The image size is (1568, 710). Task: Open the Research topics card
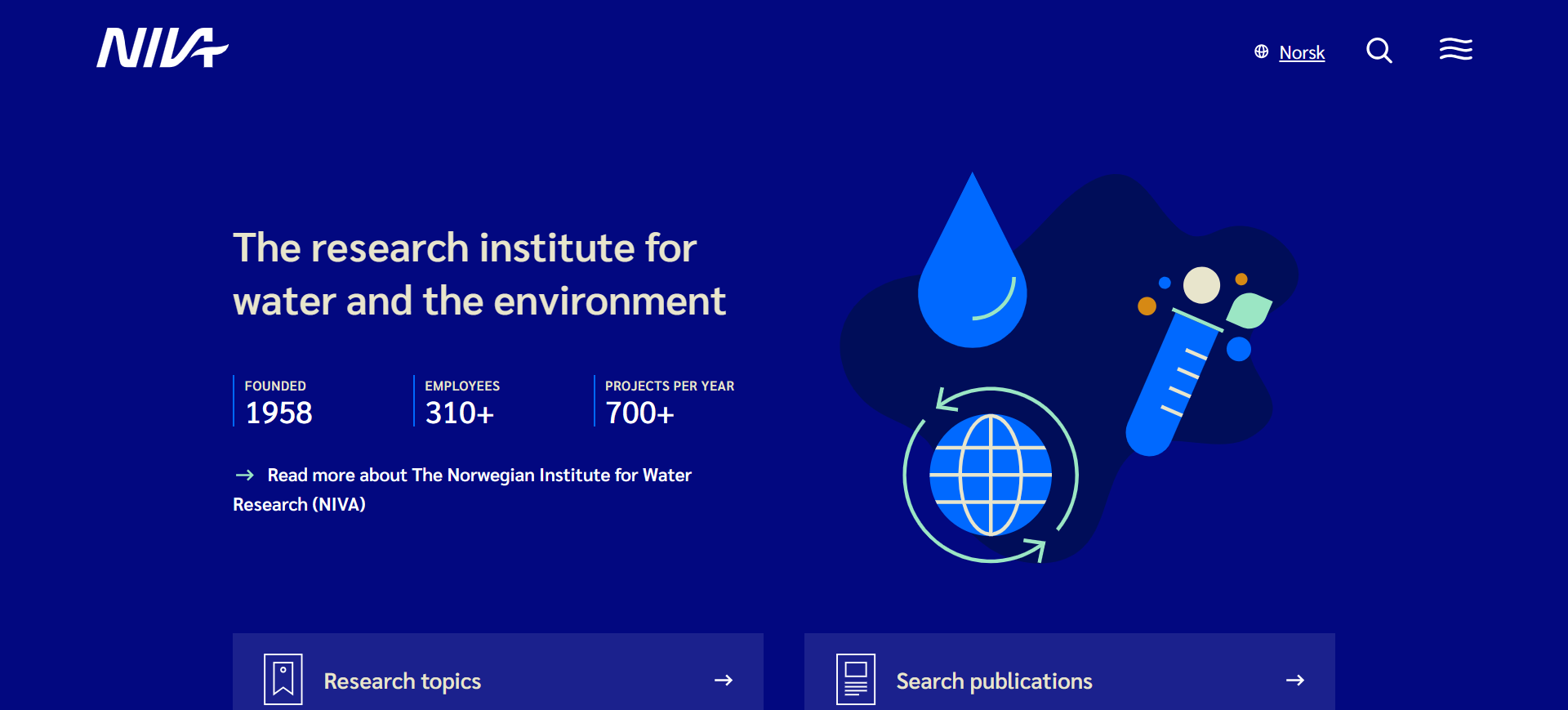coord(498,672)
